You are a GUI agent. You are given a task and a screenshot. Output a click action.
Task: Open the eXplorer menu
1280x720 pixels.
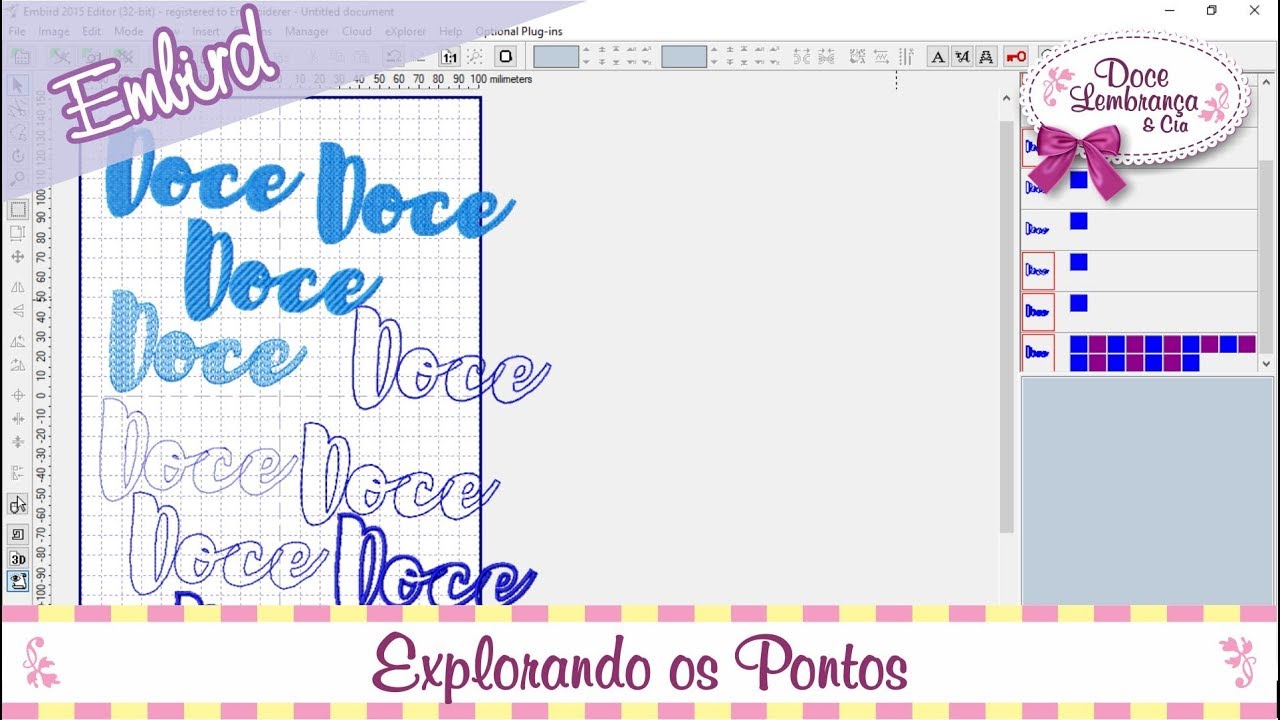tap(407, 31)
